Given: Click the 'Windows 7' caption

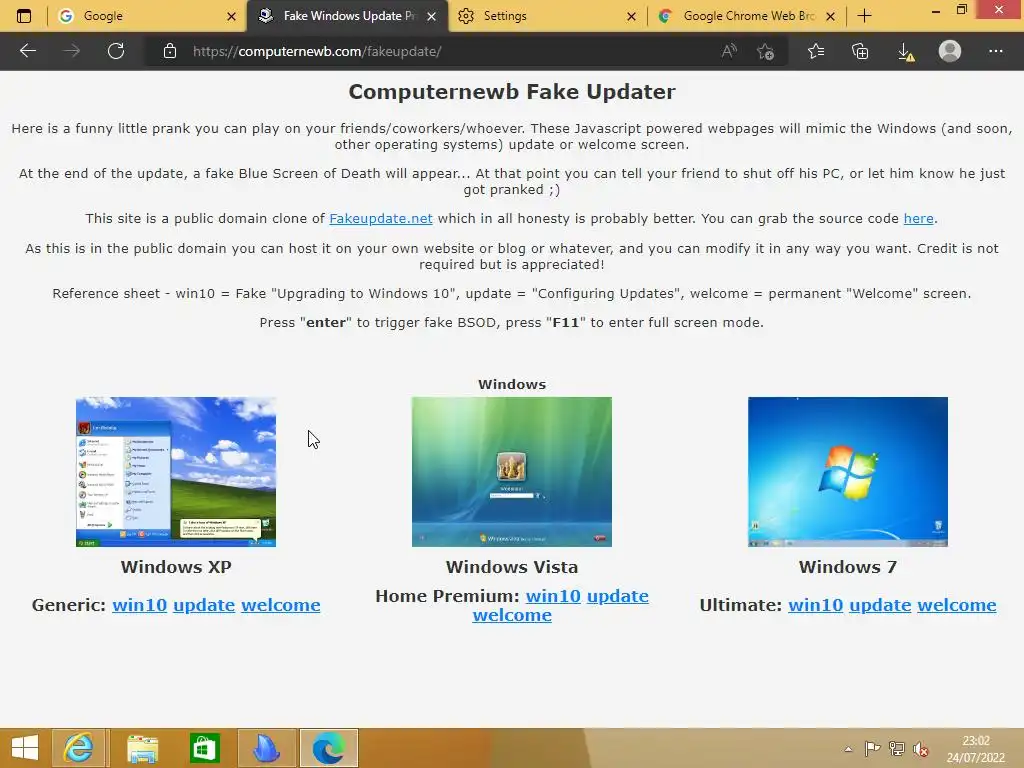Looking at the screenshot, I should pyautogui.click(x=848, y=567).
